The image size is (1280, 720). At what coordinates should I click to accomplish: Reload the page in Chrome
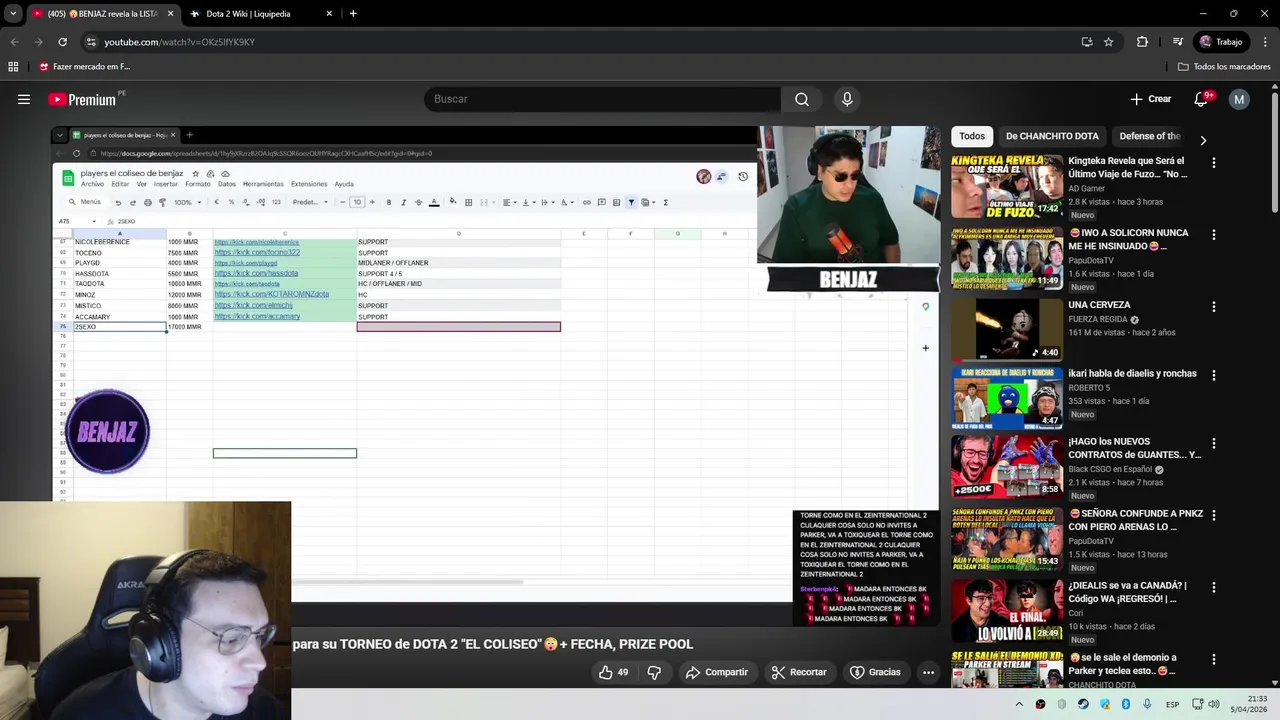[x=62, y=42]
